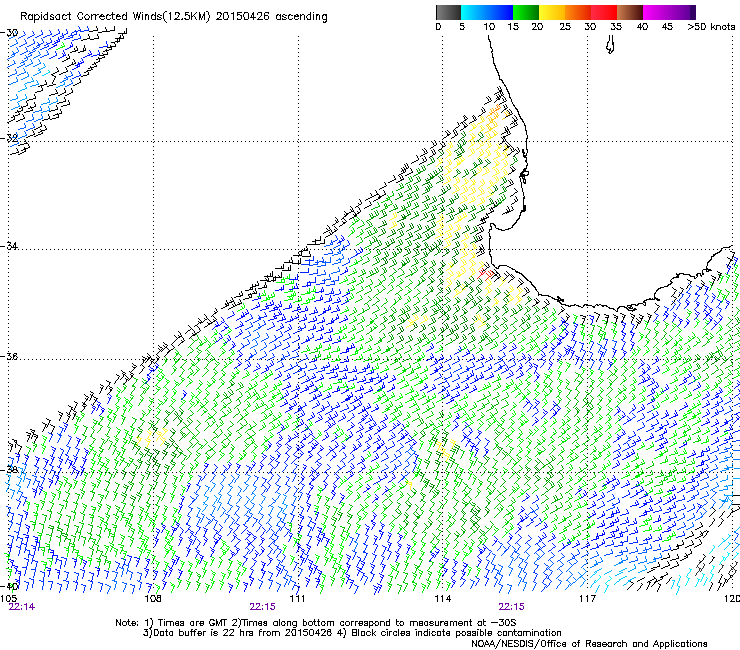Image resolution: width=740 pixels, height=650 pixels.
Task: Pick the magenta 40–45 knots legend swatch
Action: tap(656, 12)
